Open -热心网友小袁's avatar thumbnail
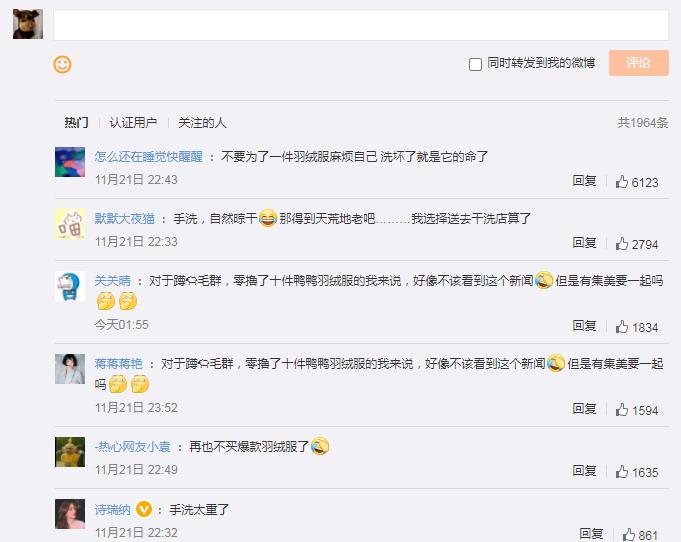This screenshot has width=681, height=542. pos(69,452)
